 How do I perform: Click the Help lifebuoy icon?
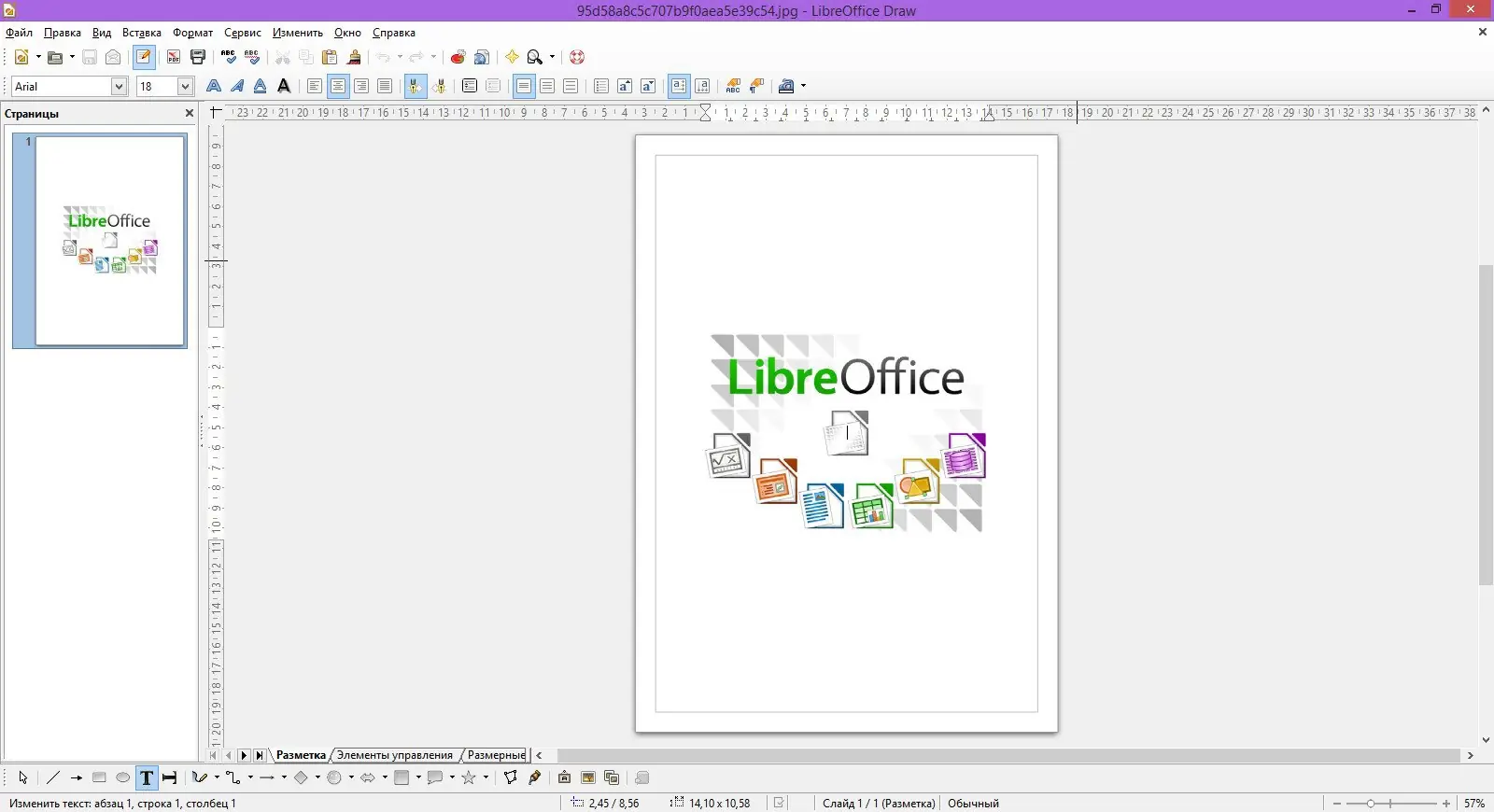(577, 57)
